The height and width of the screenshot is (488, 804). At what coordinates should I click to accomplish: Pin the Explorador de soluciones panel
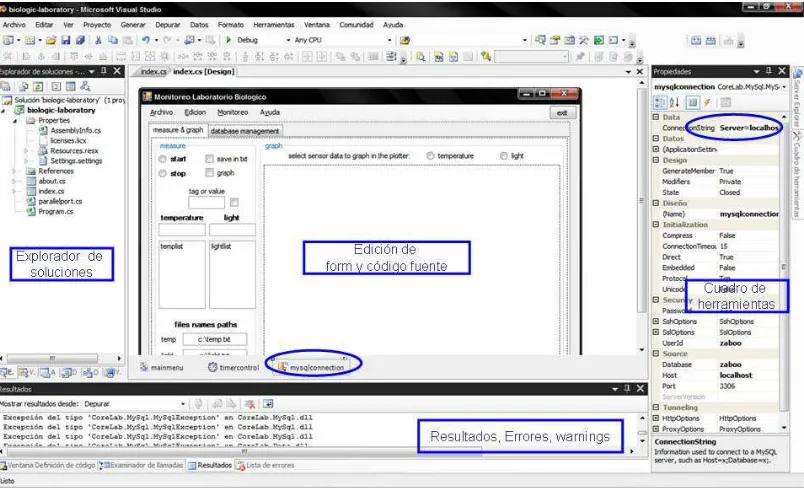pyautogui.click(x=104, y=71)
